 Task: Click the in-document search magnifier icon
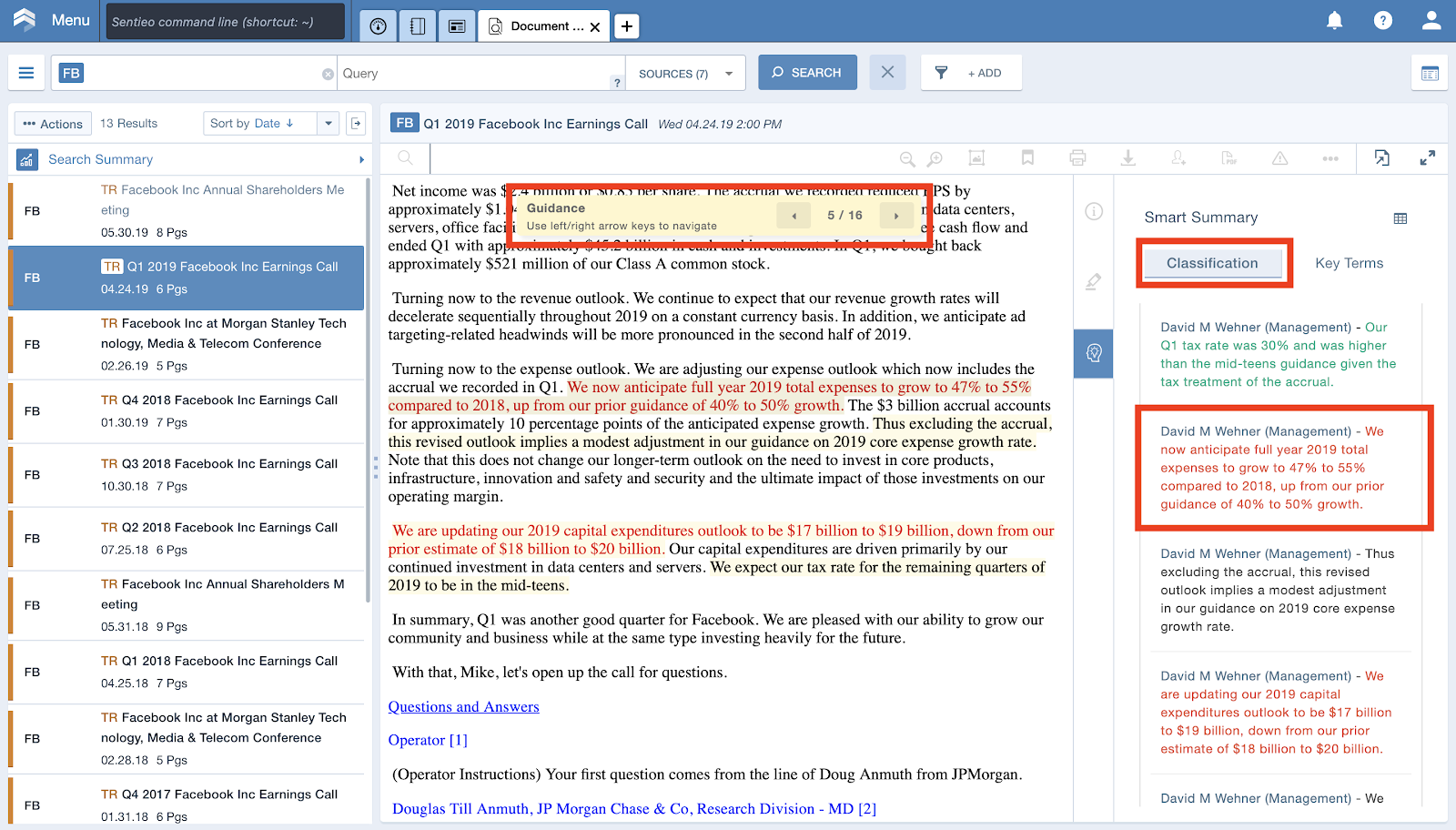click(x=406, y=158)
